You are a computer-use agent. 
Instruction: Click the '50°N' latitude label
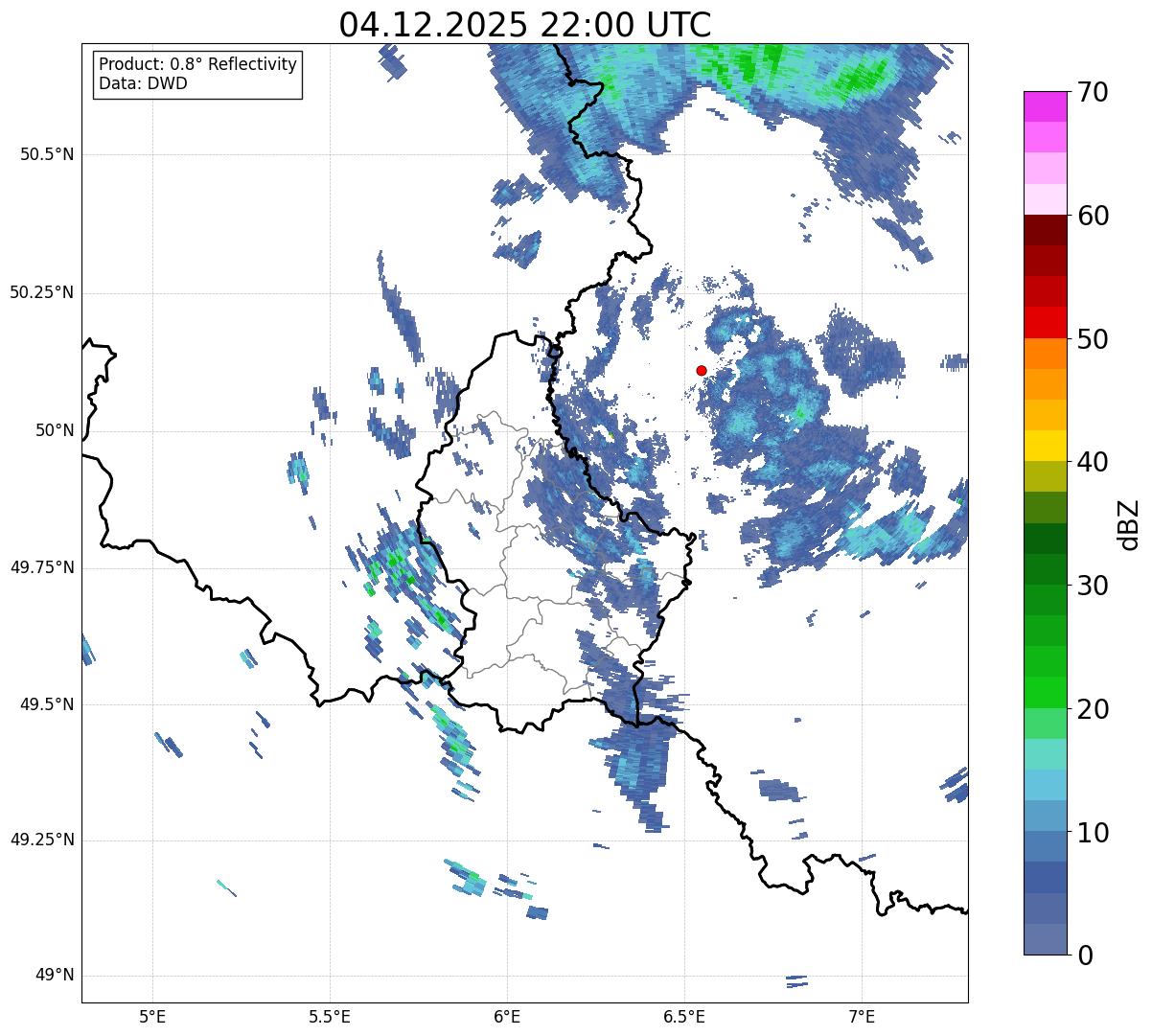pos(55,430)
